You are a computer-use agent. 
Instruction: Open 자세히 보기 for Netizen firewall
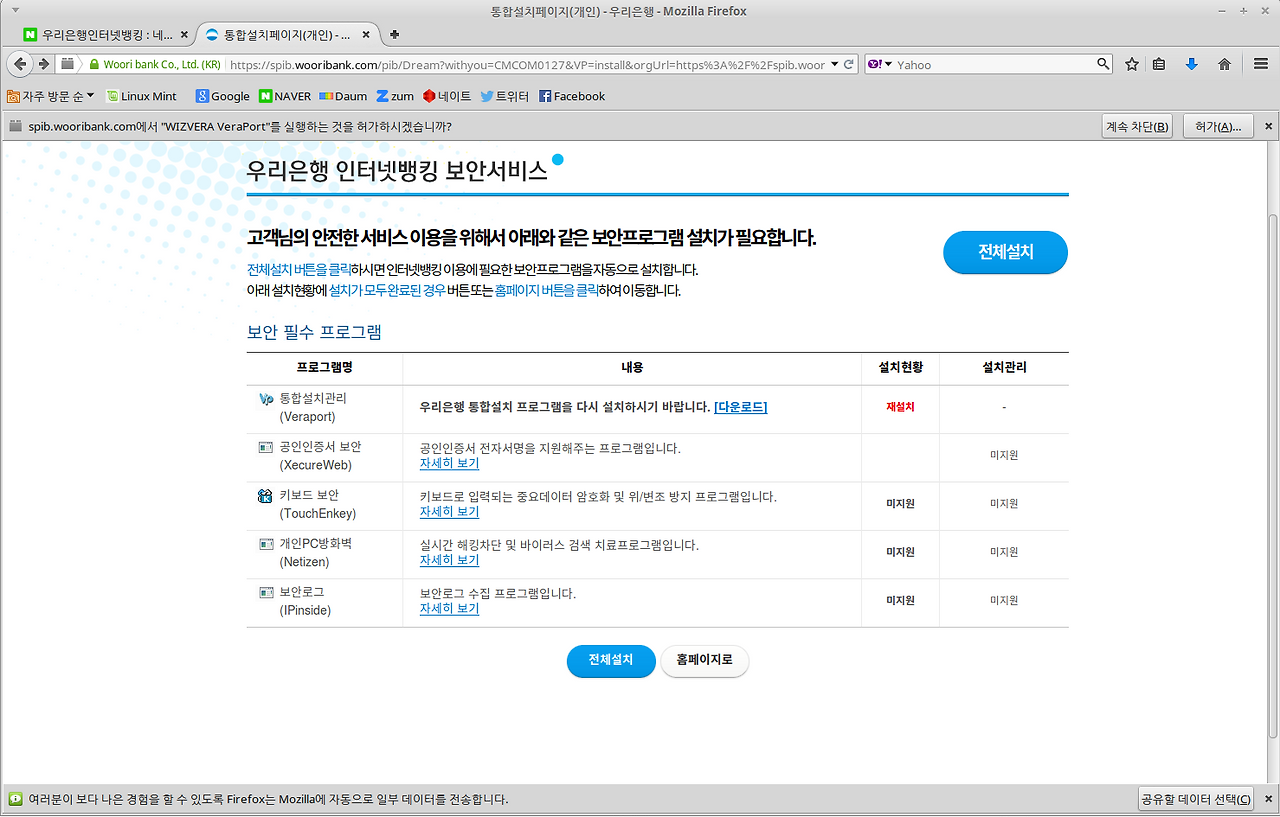pyautogui.click(x=449, y=560)
